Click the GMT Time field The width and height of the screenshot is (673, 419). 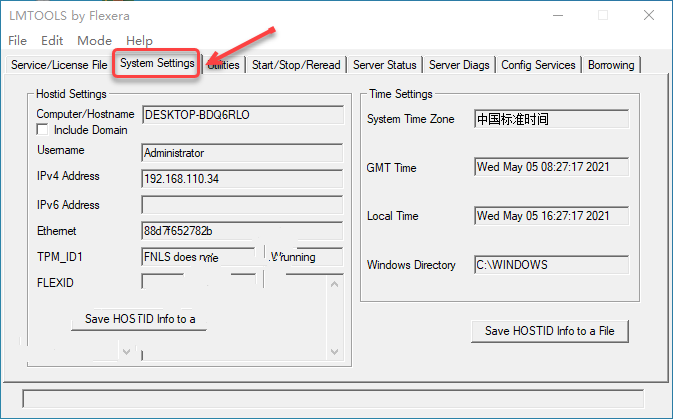pyautogui.click(x=552, y=167)
